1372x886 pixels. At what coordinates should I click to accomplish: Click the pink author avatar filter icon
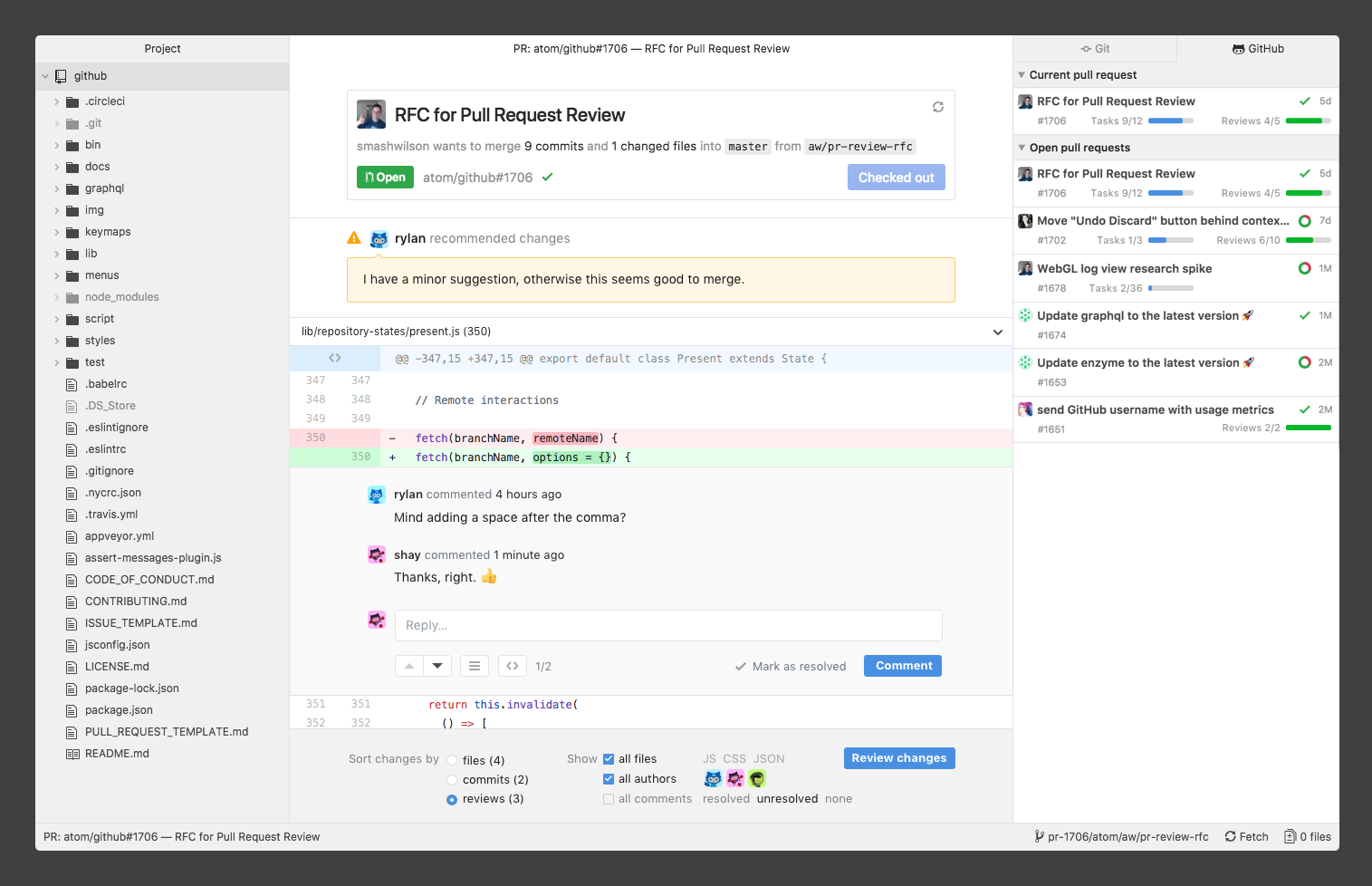(x=735, y=778)
